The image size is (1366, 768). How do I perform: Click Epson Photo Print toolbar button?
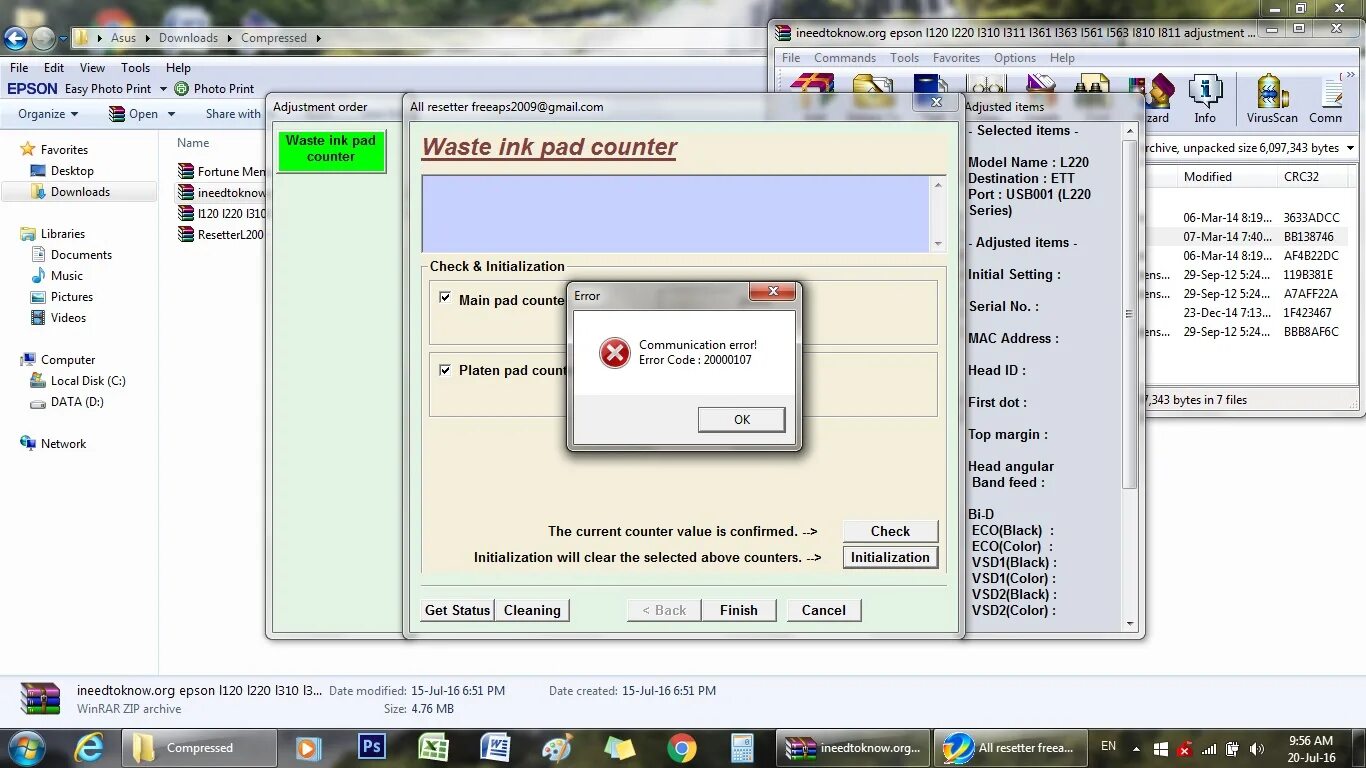(x=214, y=88)
